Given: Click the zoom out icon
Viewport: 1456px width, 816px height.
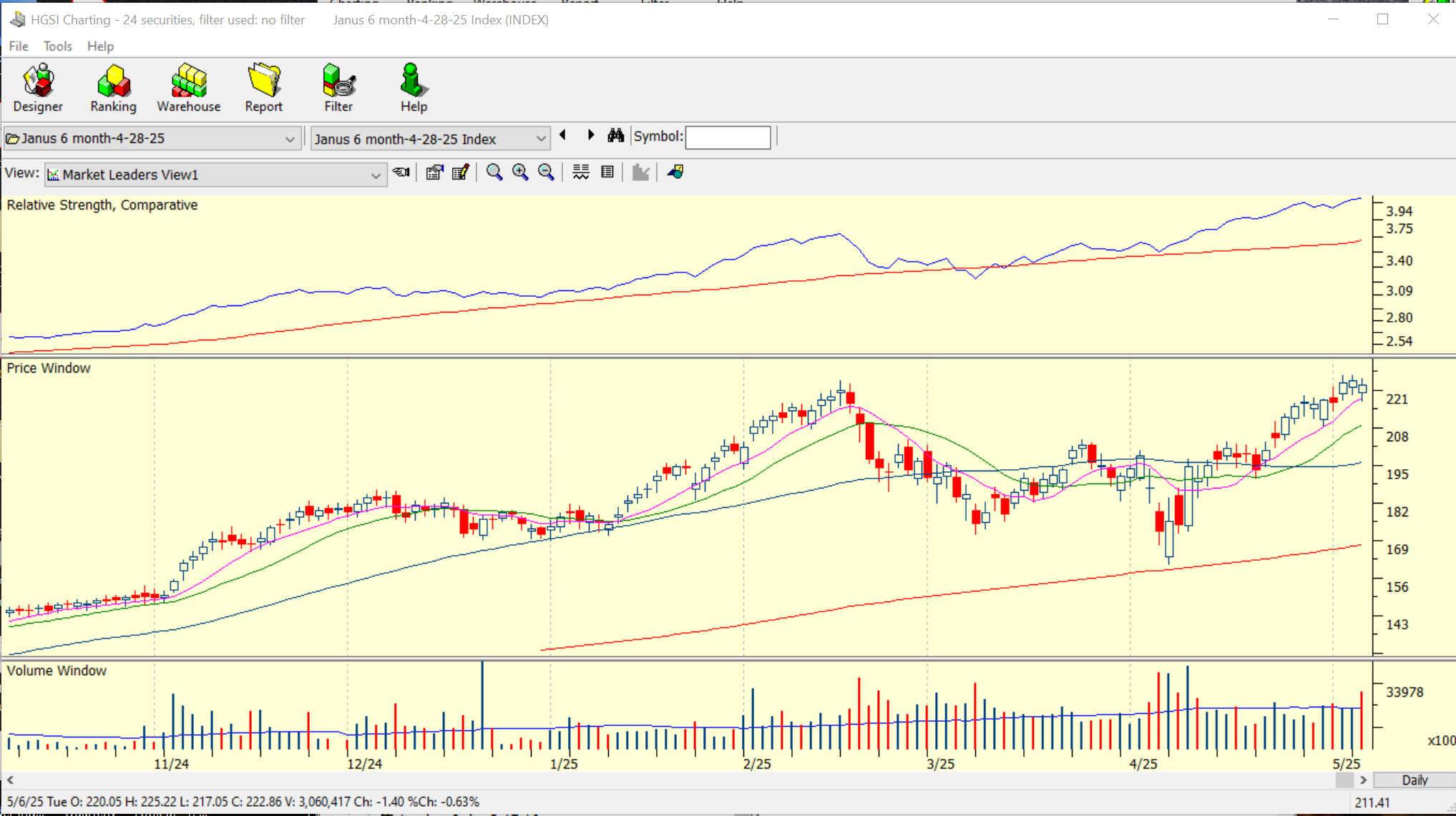Looking at the screenshot, I should coord(546,172).
